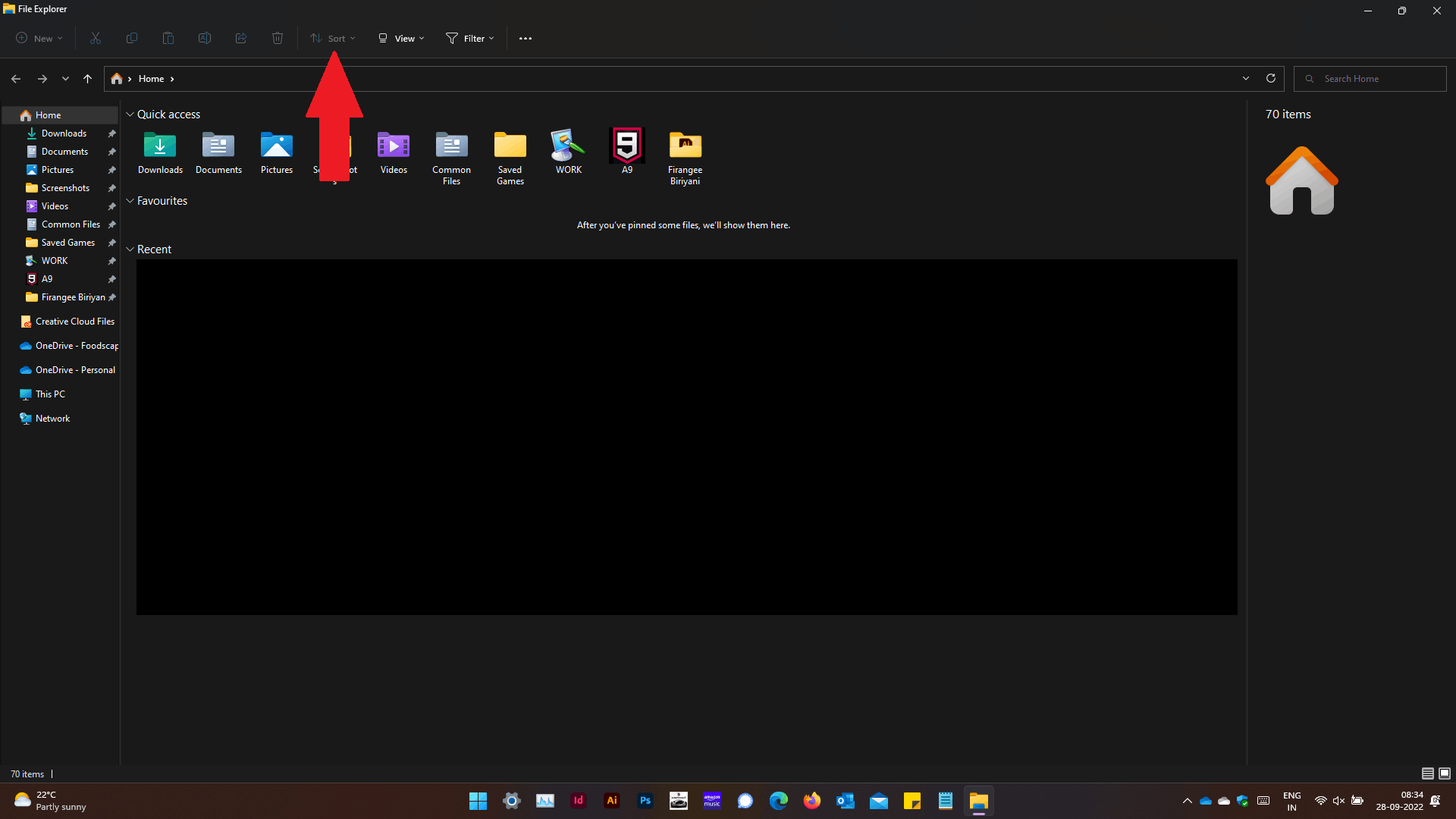The height and width of the screenshot is (819, 1456).
Task: Expand address bar history dropdown
Action: 1246,78
